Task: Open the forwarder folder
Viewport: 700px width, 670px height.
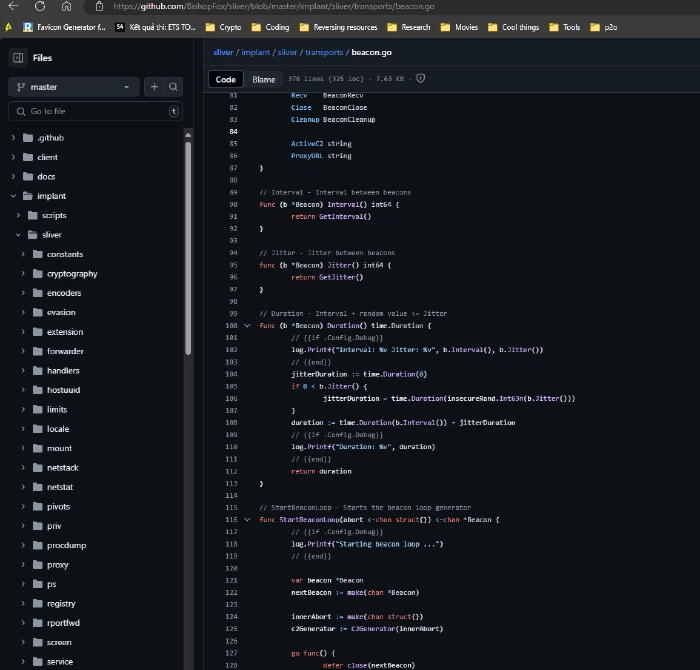Action: point(65,351)
